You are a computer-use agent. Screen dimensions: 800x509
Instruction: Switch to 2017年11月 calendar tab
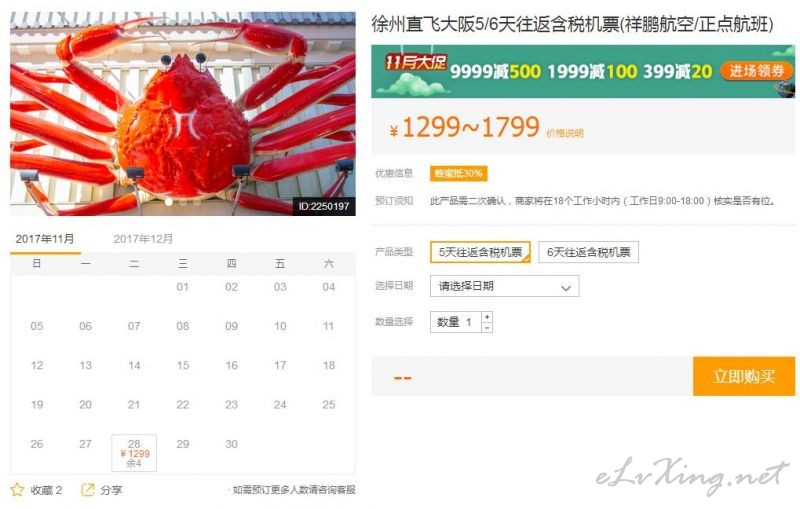(45, 239)
